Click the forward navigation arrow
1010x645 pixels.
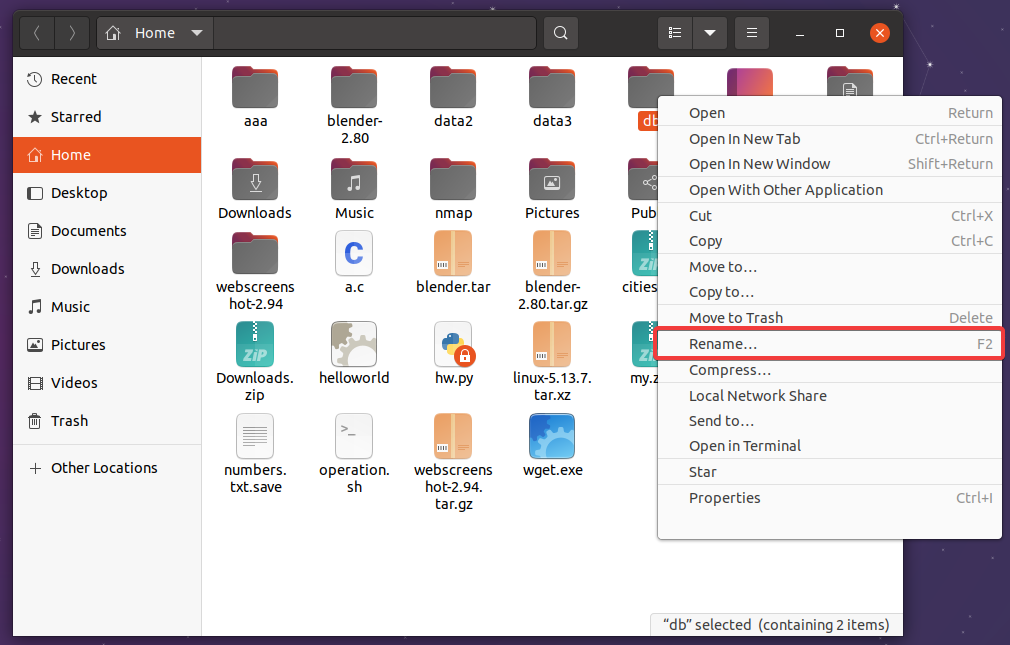[x=71, y=32]
